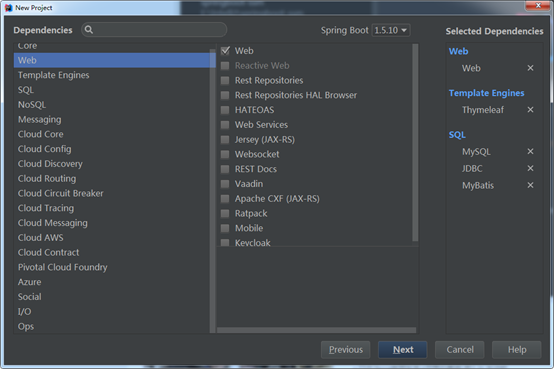Enable the HATEOAS dependency checkbox
Image resolution: width=554 pixels, height=369 pixels.
point(225,110)
